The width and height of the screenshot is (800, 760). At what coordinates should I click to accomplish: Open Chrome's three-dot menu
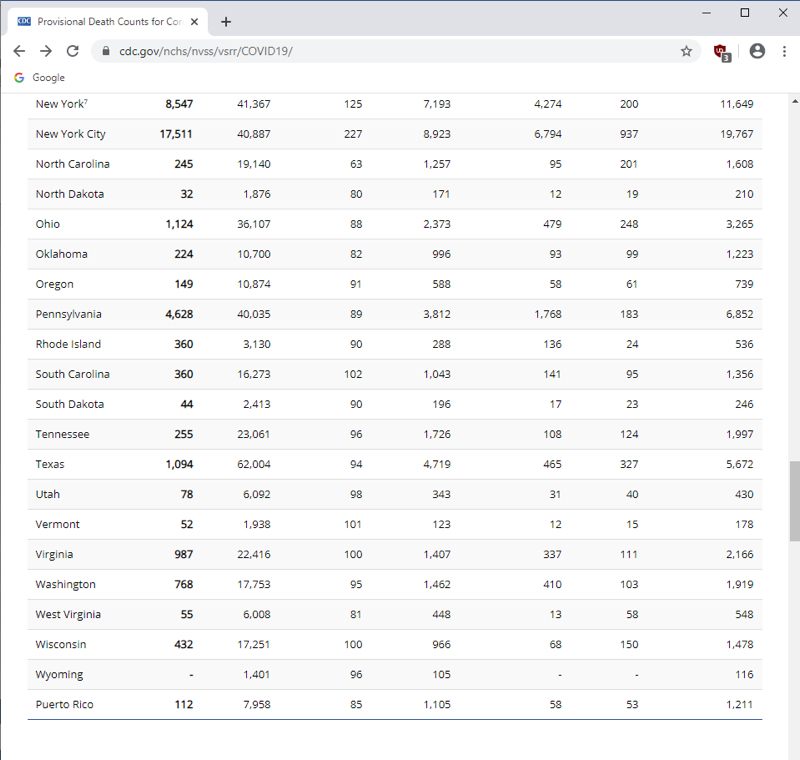[x=783, y=51]
